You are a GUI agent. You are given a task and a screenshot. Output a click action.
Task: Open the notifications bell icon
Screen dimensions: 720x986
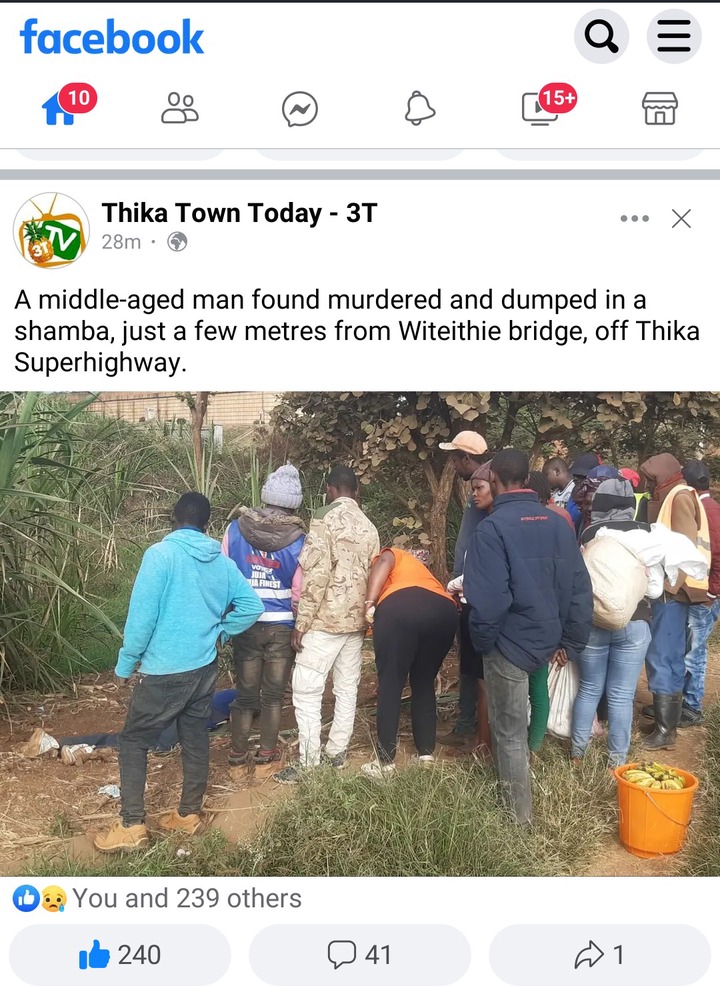pyautogui.click(x=419, y=108)
